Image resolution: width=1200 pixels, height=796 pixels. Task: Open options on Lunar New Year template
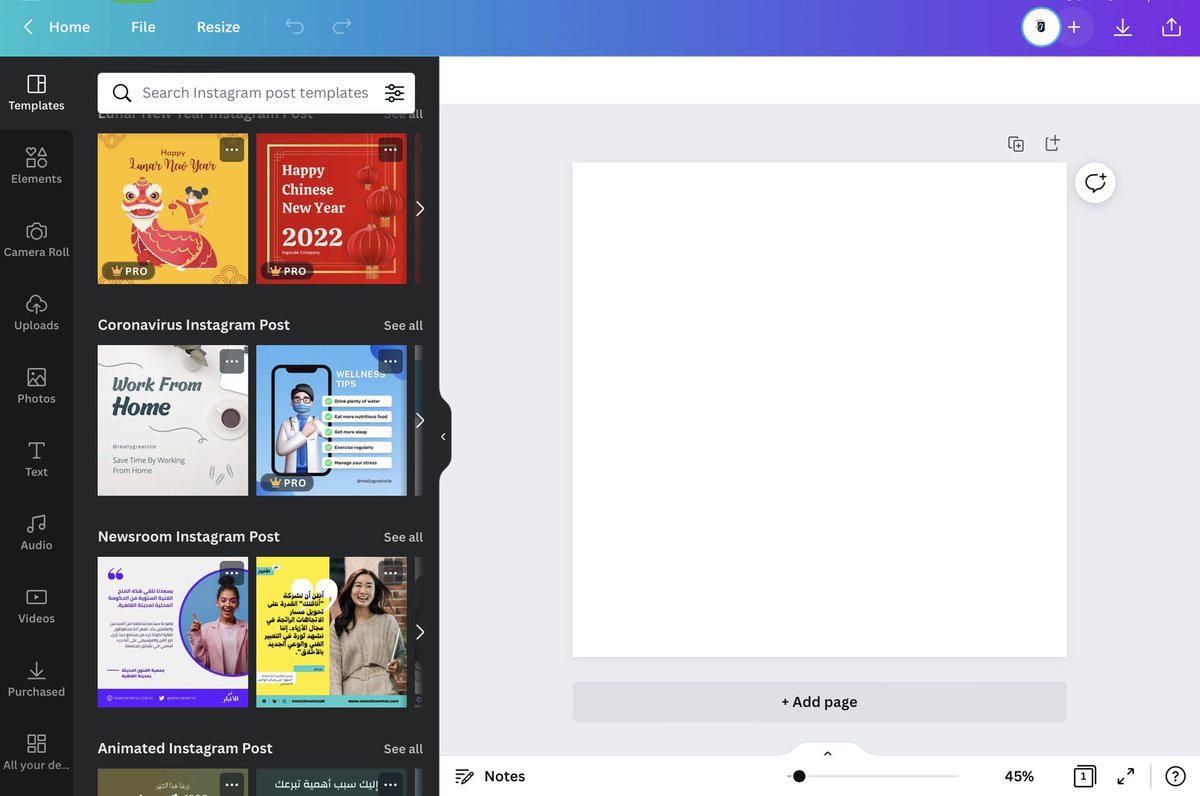click(x=232, y=150)
